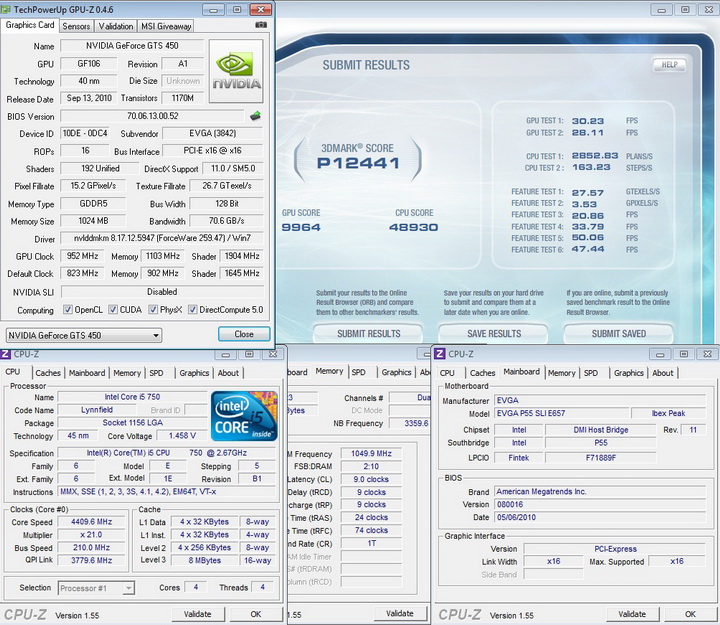The width and height of the screenshot is (720, 625).
Task: Open CPU tab in right CPU-Z window
Action: tap(447, 373)
